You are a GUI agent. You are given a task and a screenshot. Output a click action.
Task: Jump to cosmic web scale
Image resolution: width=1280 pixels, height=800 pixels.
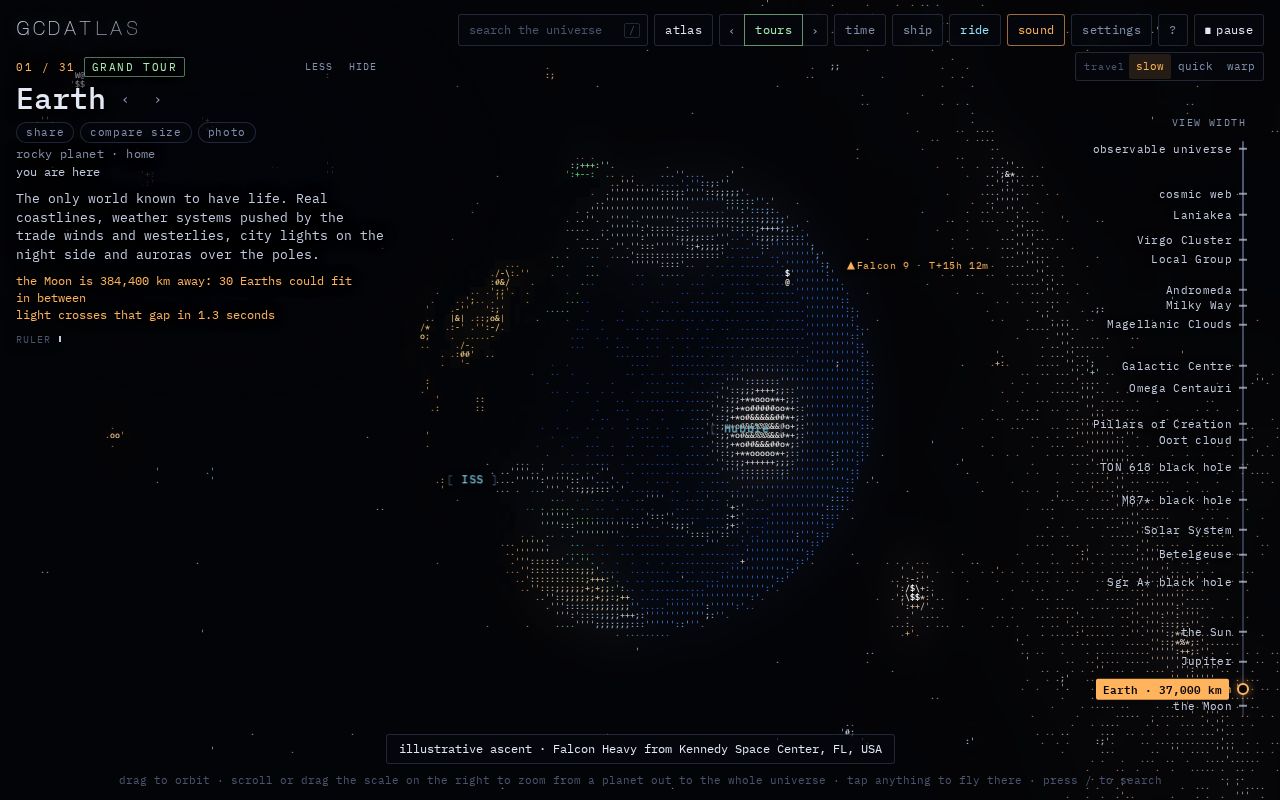(x=1195, y=194)
